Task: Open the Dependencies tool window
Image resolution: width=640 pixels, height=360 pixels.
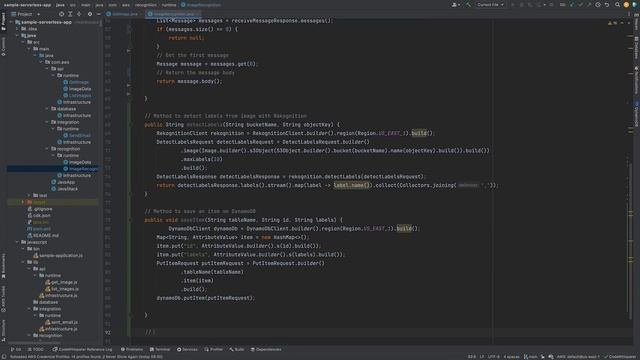Action: point(266,349)
